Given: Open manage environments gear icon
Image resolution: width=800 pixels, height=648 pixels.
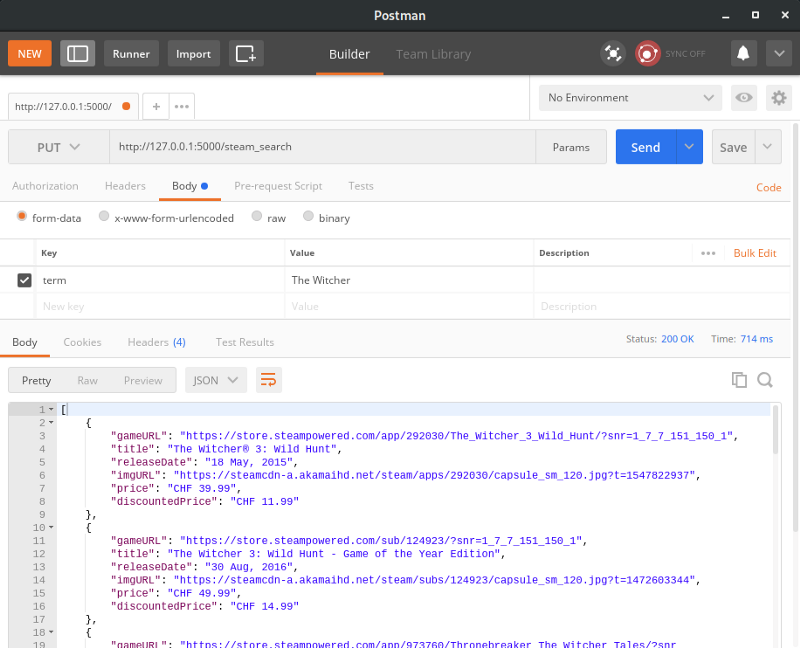Looking at the screenshot, I should 779,97.
